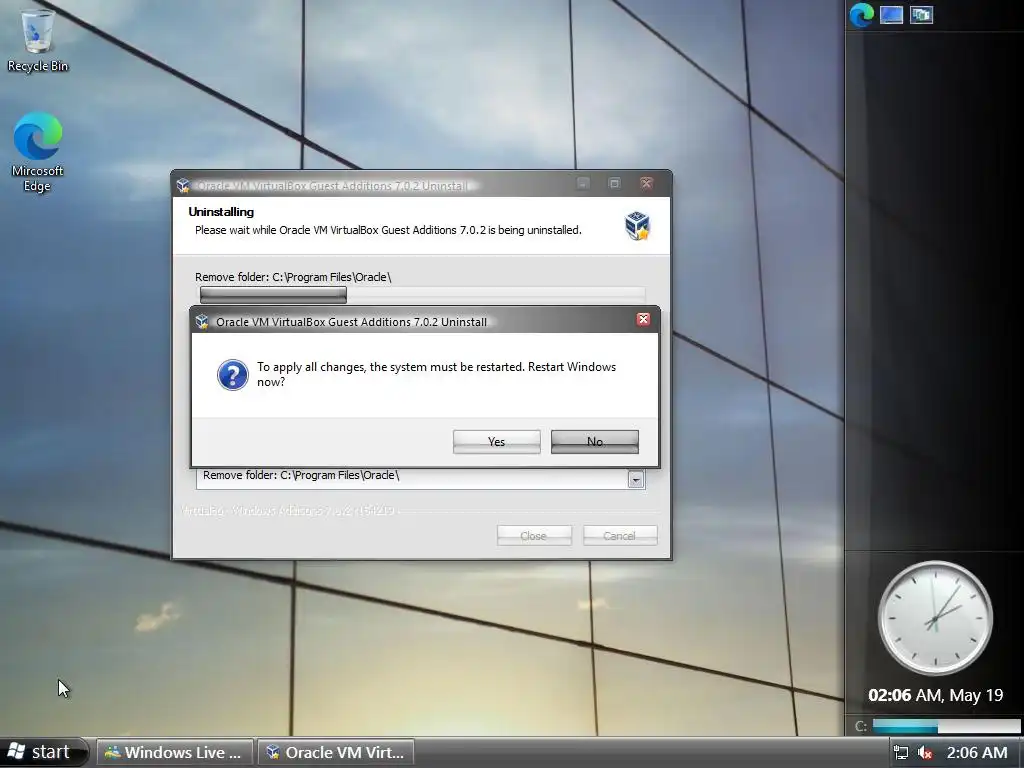Expand the Remove folder details dropdown arrow
Screen dimensions: 1024x768
tap(636, 480)
